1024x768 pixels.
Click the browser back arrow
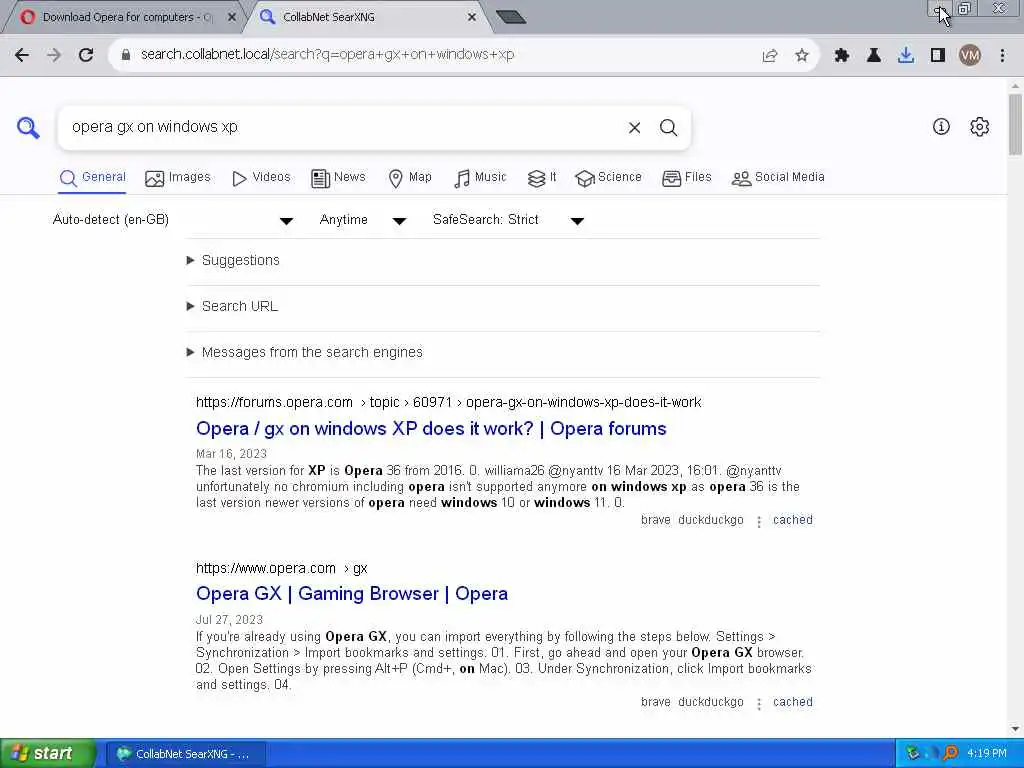click(x=22, y=55)
